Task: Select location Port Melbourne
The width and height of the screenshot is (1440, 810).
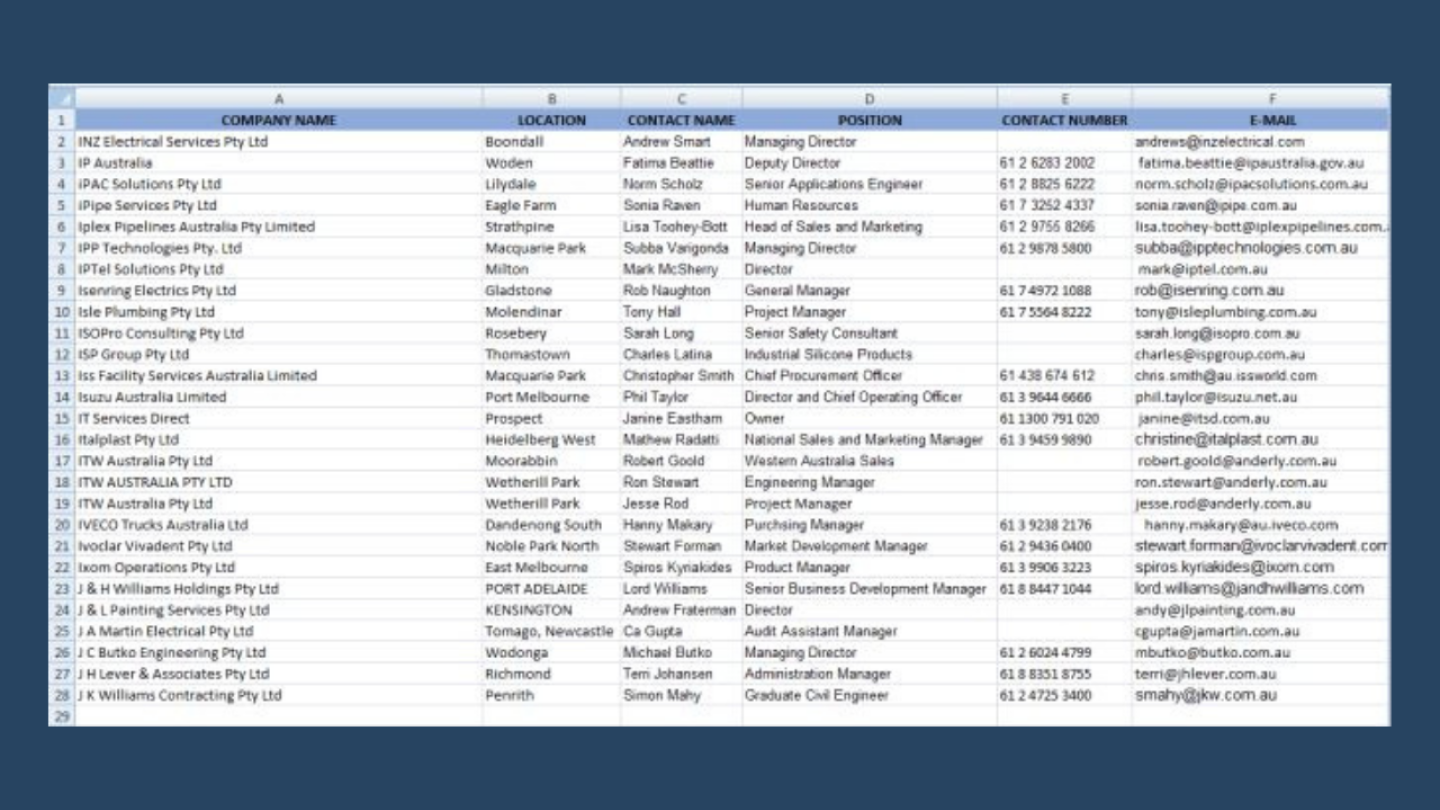Action: [x=551, y=397]
